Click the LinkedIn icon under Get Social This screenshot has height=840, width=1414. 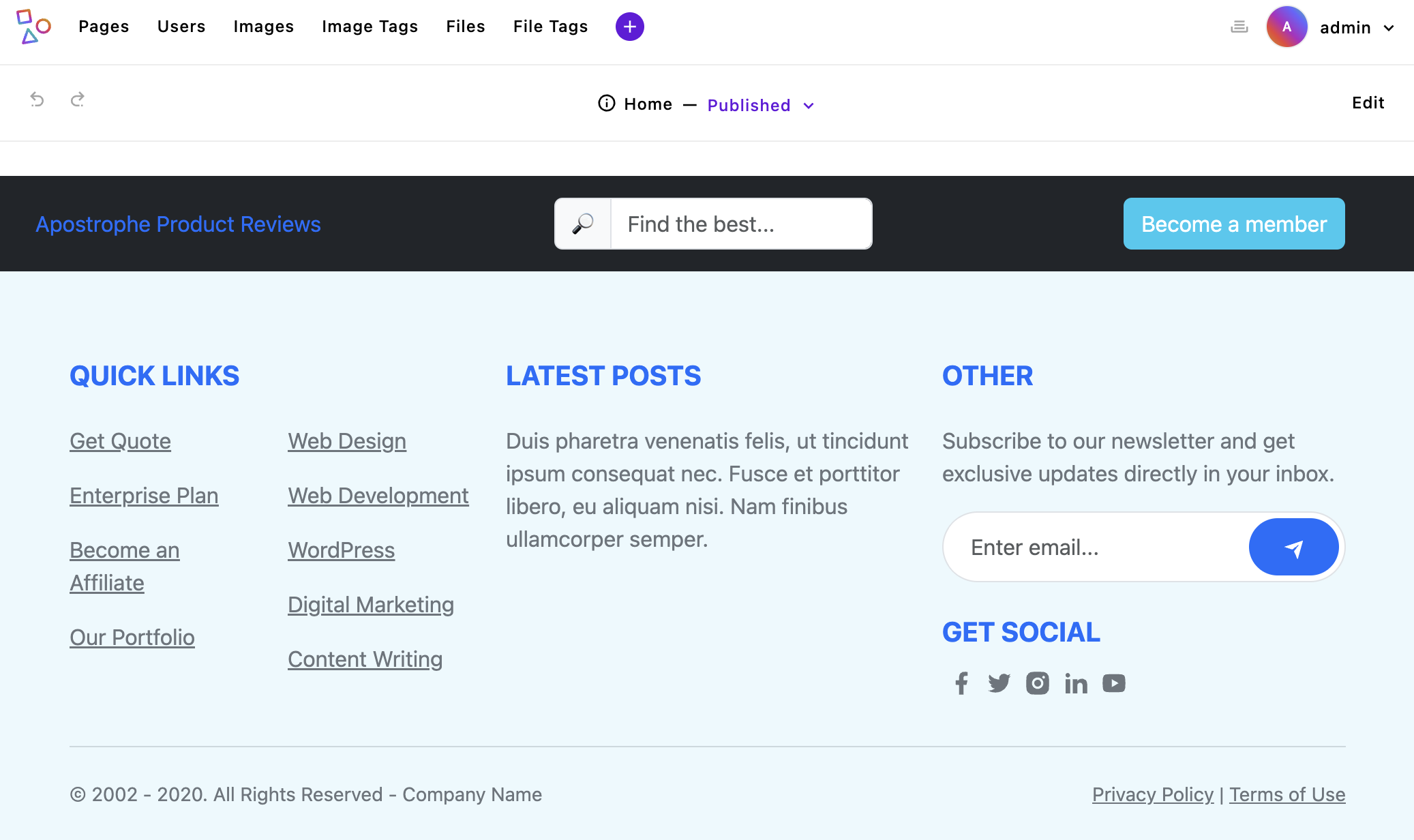pyautogui.click(x=1076, y=683)
